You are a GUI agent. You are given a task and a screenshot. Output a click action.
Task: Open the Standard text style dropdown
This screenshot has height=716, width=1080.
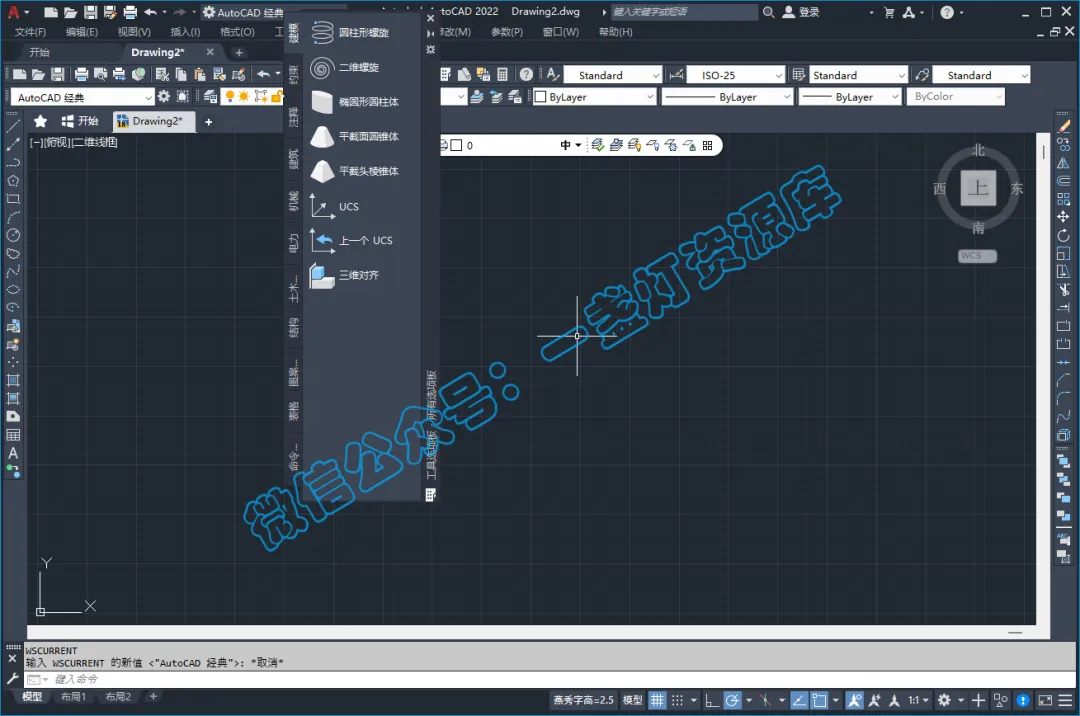(x=613, y=75)
